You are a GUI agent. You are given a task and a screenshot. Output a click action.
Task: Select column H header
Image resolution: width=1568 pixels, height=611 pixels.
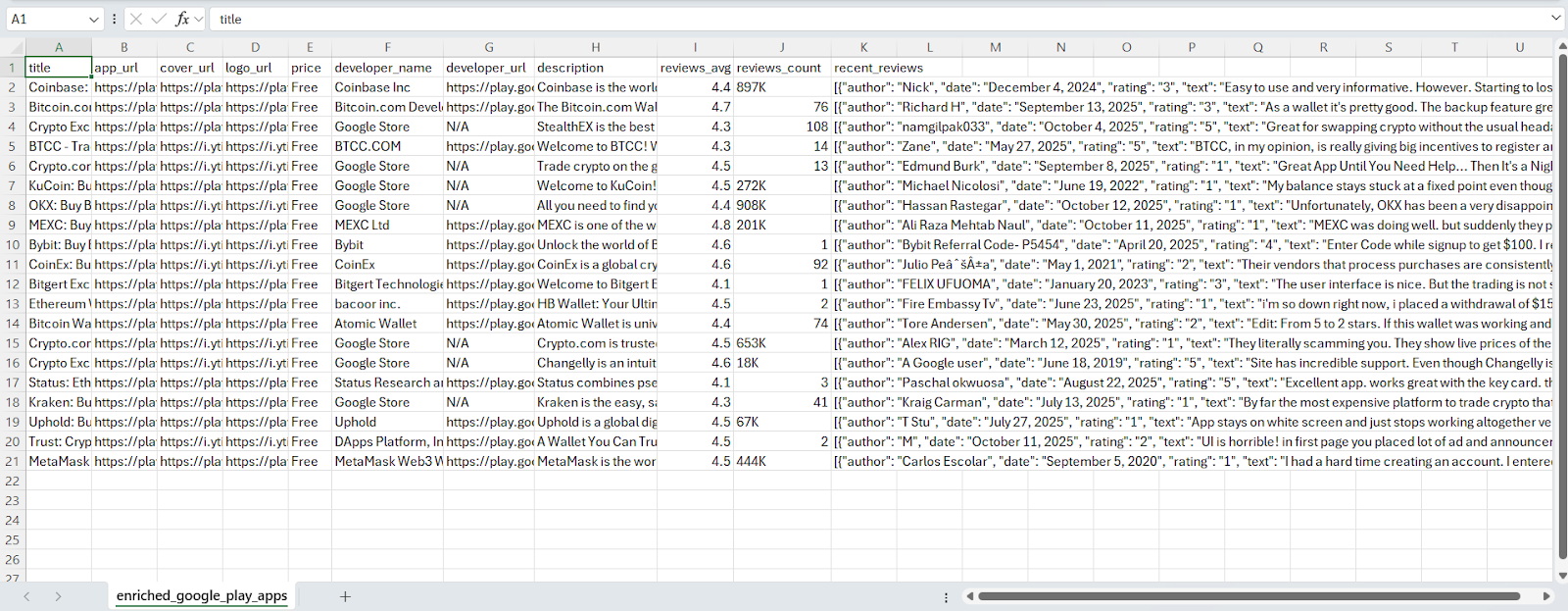[x=596, y=47]
